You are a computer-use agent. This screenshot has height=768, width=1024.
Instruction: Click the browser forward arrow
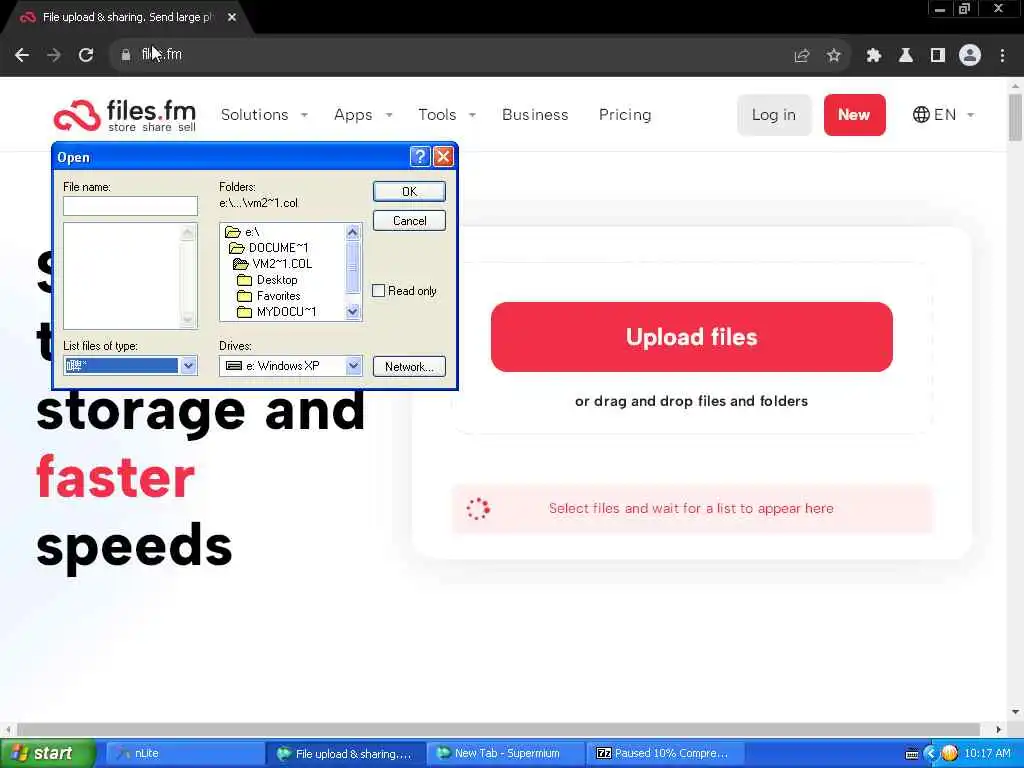pos(54,55)
